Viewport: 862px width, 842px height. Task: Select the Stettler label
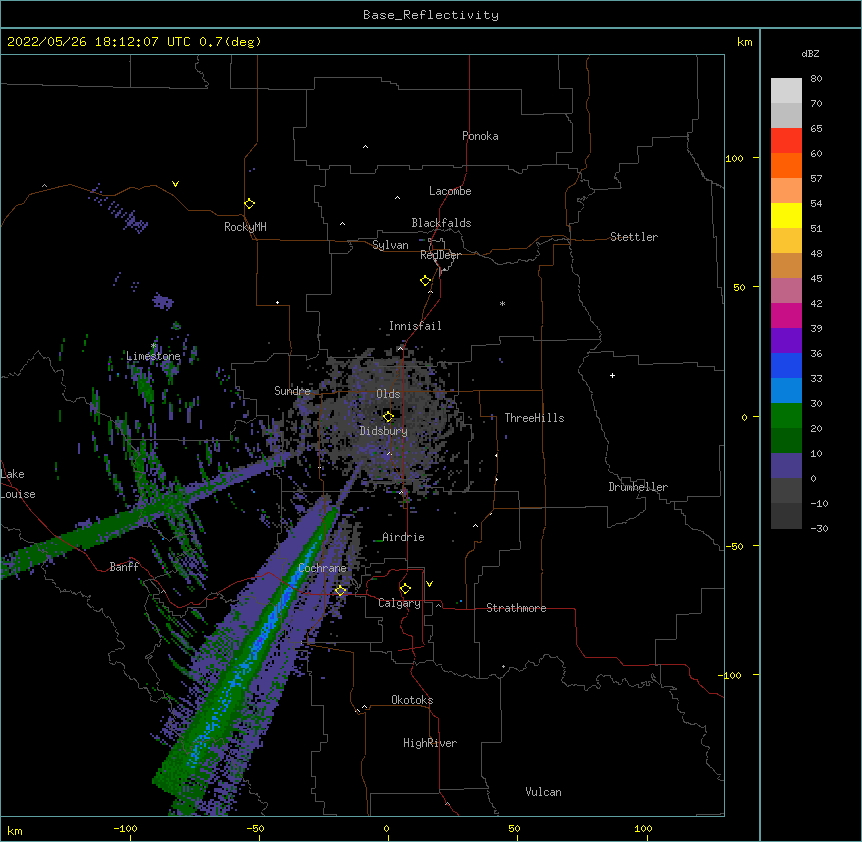point(634,237)
